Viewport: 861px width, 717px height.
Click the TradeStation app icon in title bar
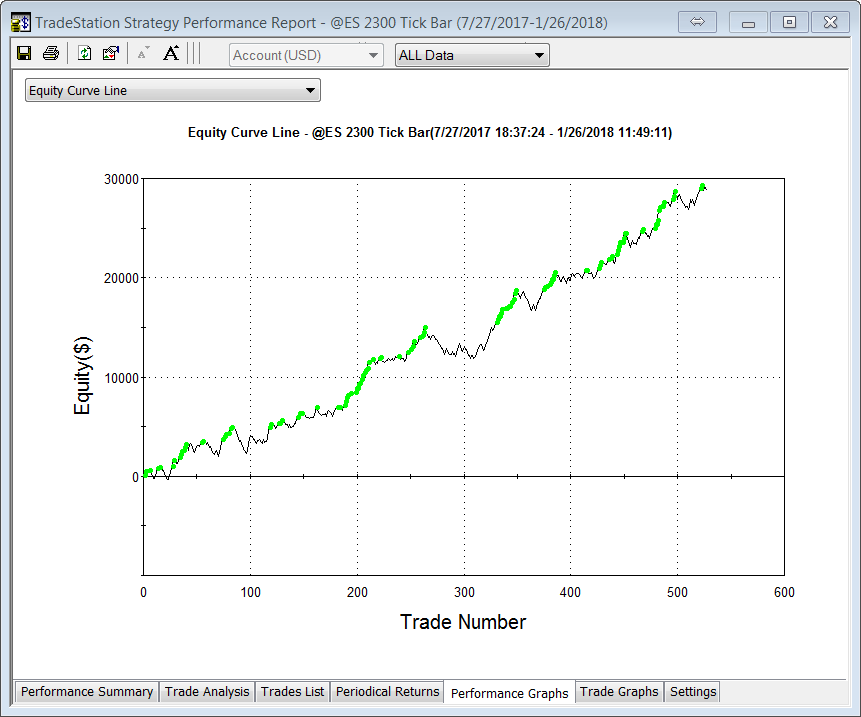point(20,22)
